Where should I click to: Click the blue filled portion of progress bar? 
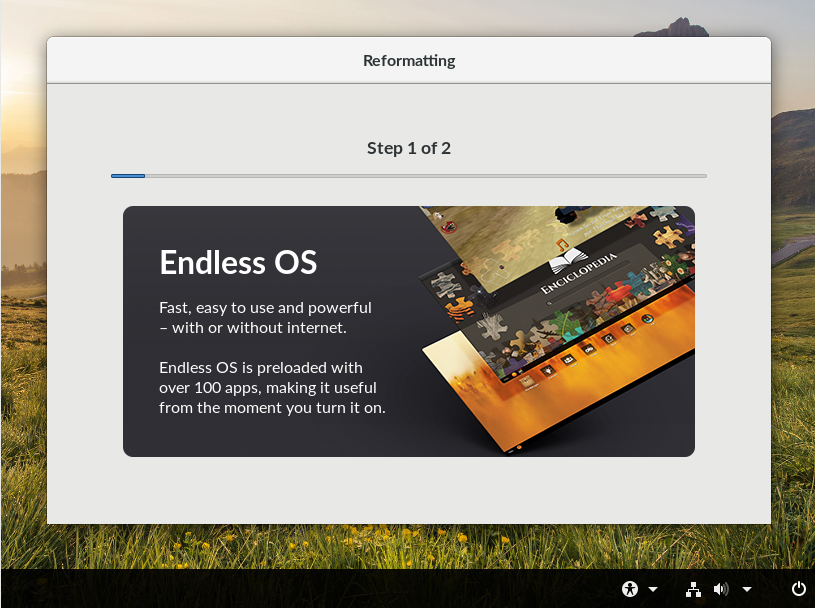click(x=128, y=176)
